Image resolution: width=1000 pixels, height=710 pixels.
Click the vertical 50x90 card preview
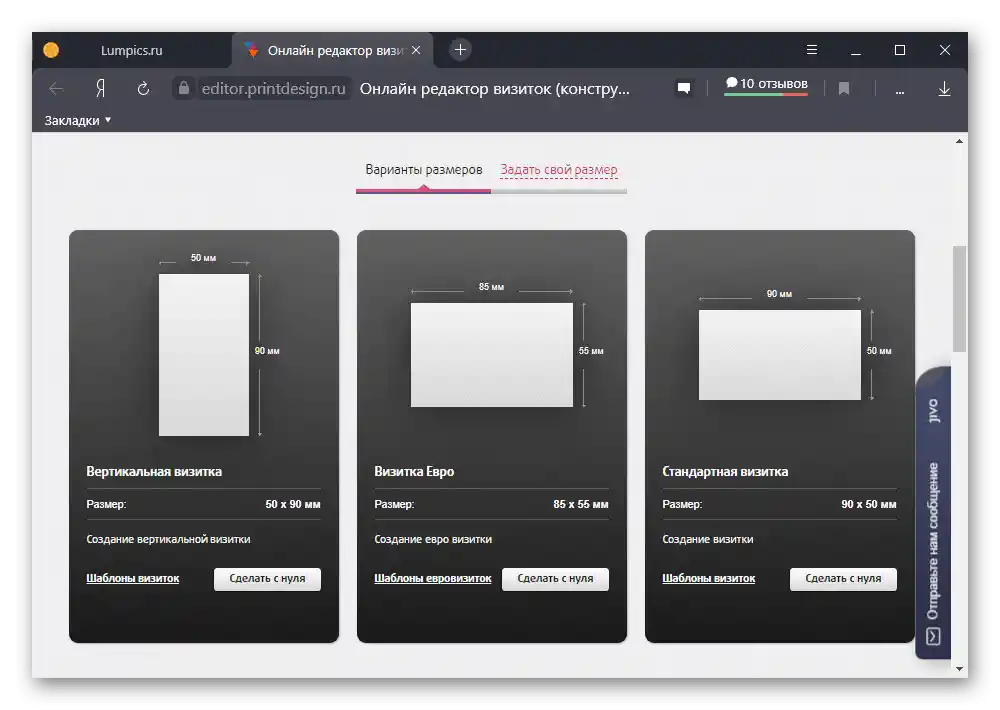[x=203, y=355]
